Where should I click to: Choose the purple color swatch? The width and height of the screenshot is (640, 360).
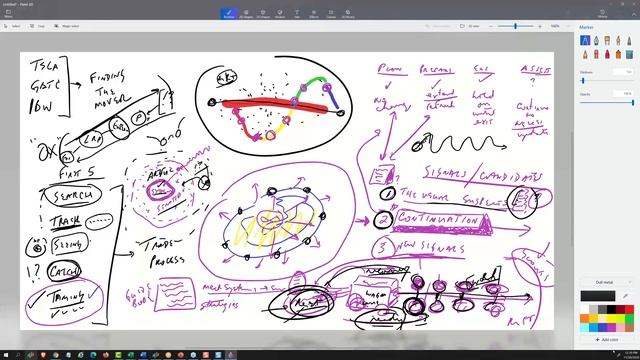coord(611,327)
